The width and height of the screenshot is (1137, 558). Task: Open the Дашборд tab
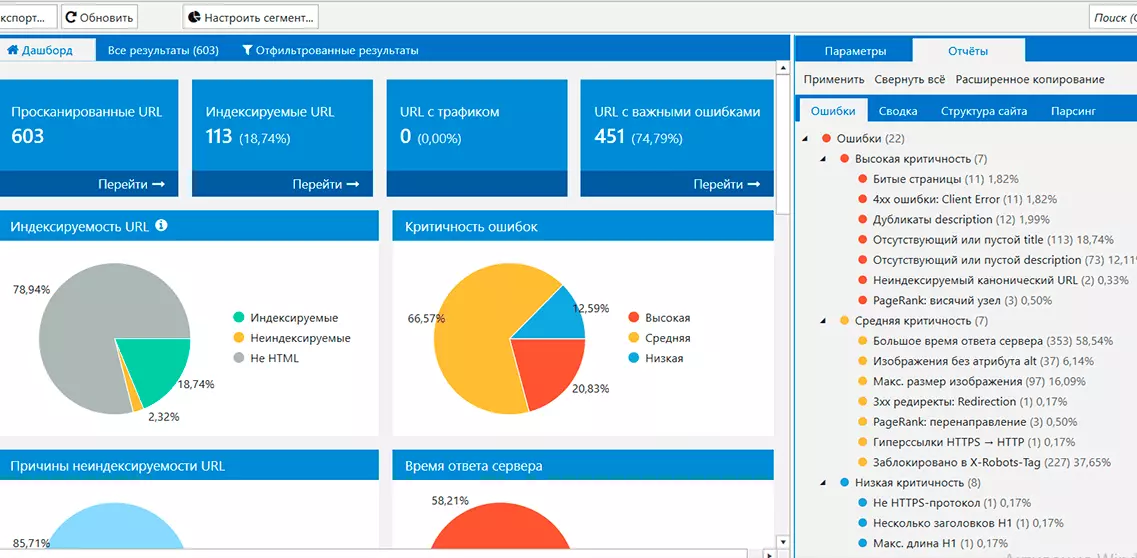click(47, 51)
